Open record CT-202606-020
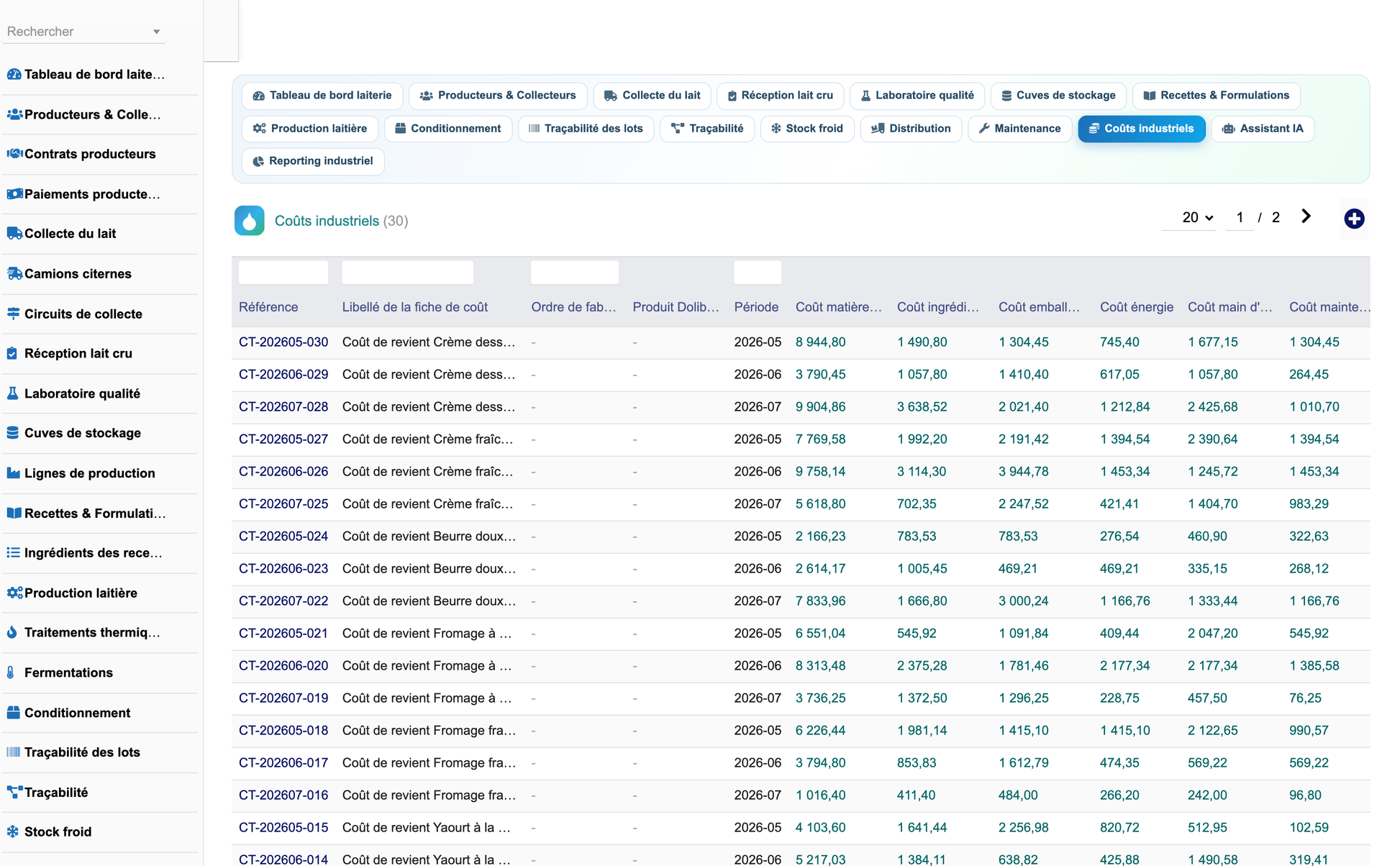Viewport: 1400px width, 866px height. coord(283,666)
